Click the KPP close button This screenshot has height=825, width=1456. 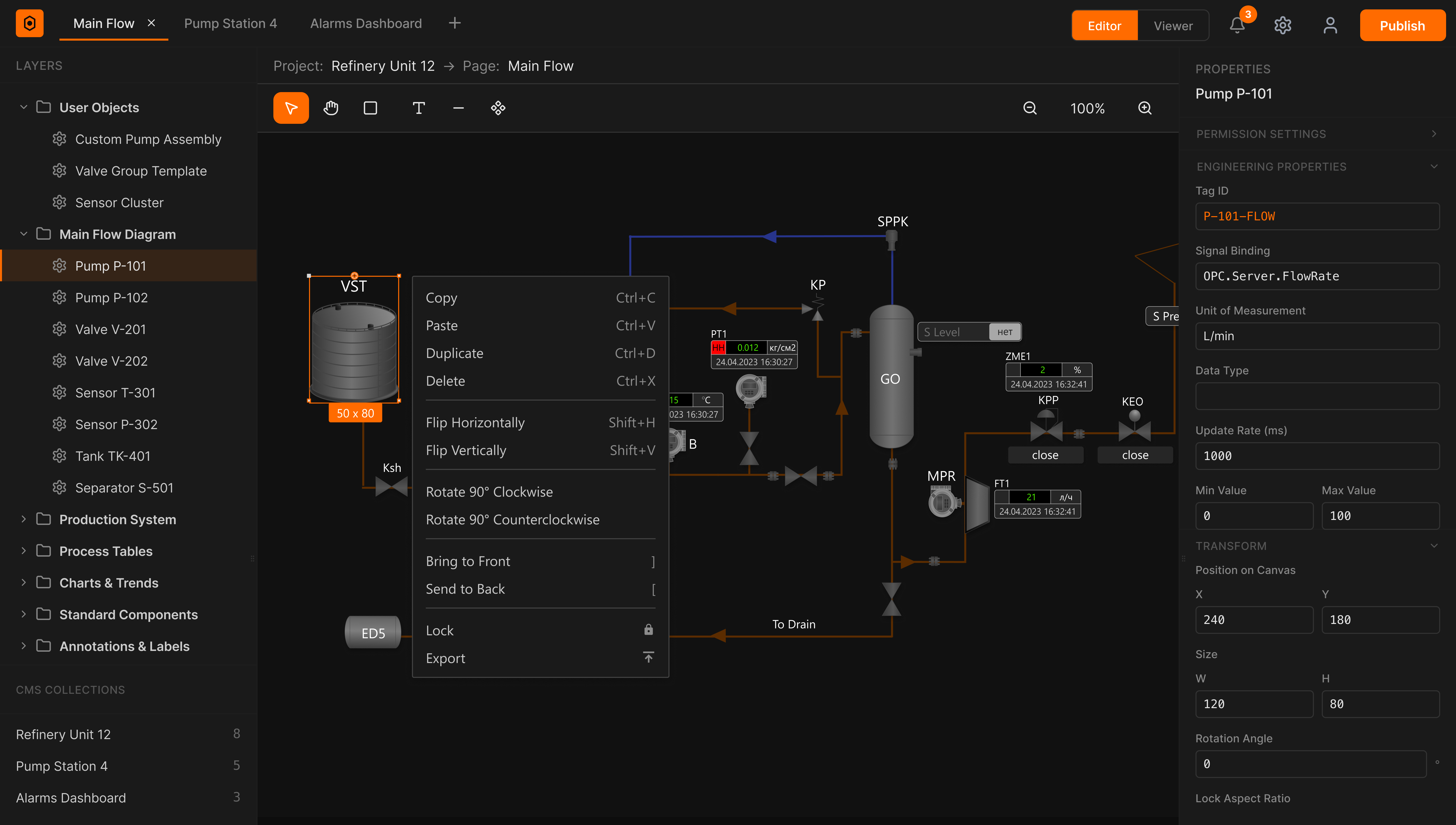tap(1045, 455)
